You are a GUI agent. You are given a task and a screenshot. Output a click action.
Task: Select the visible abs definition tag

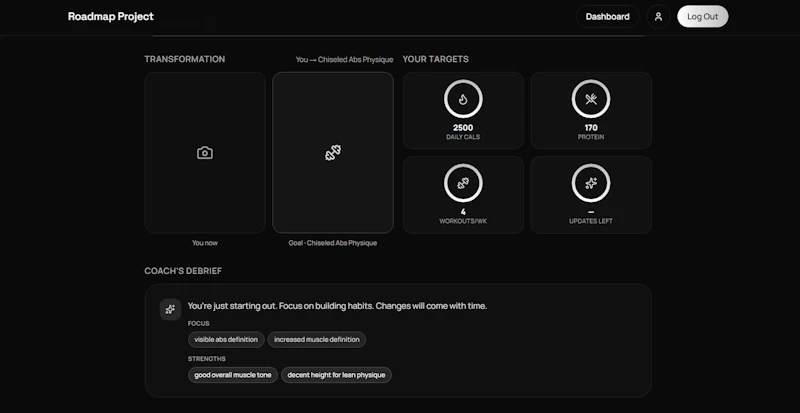(226, 339)
